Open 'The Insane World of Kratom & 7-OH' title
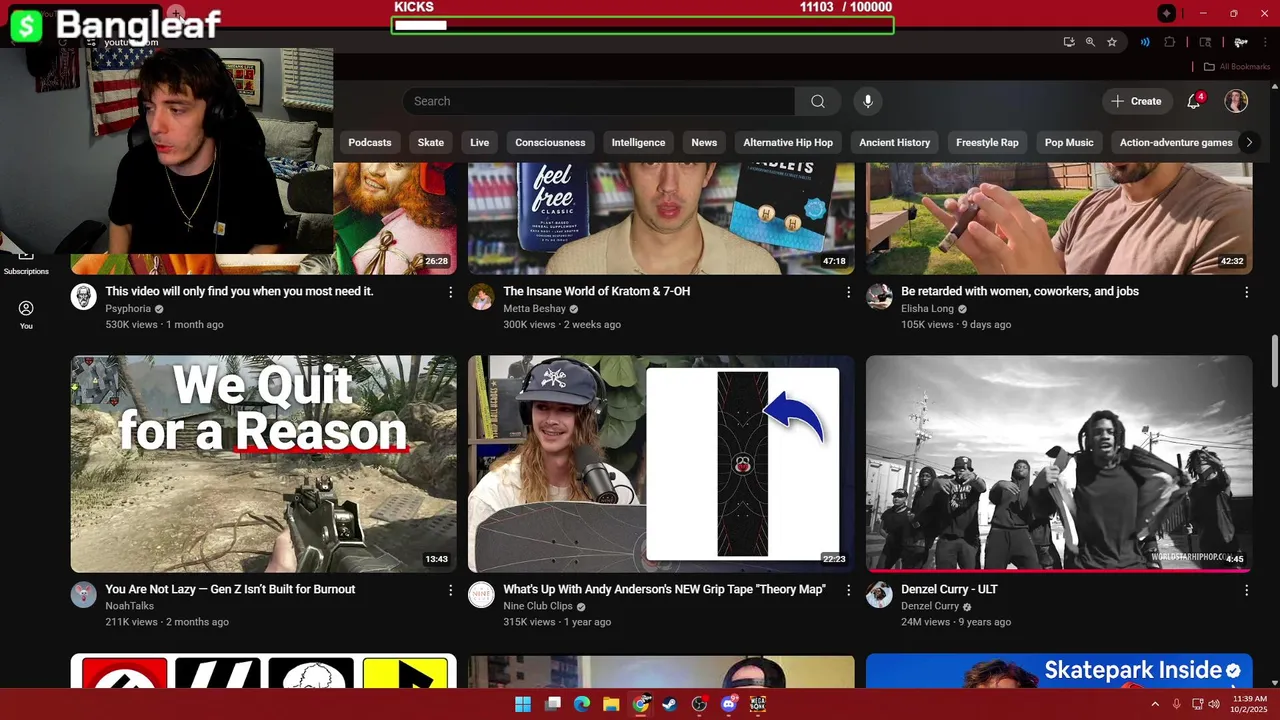Screen dimensions: 1280x720 pos(596,292)
